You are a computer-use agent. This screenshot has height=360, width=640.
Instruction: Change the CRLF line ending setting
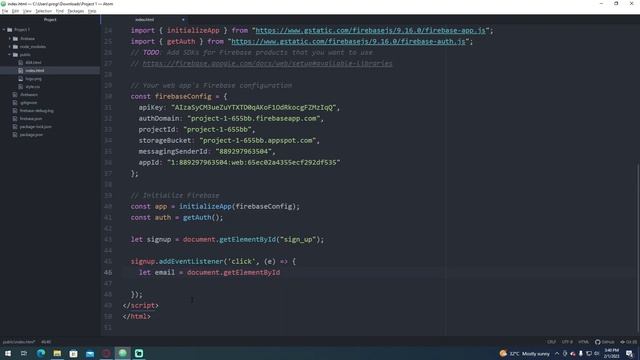tap(551, 342)
